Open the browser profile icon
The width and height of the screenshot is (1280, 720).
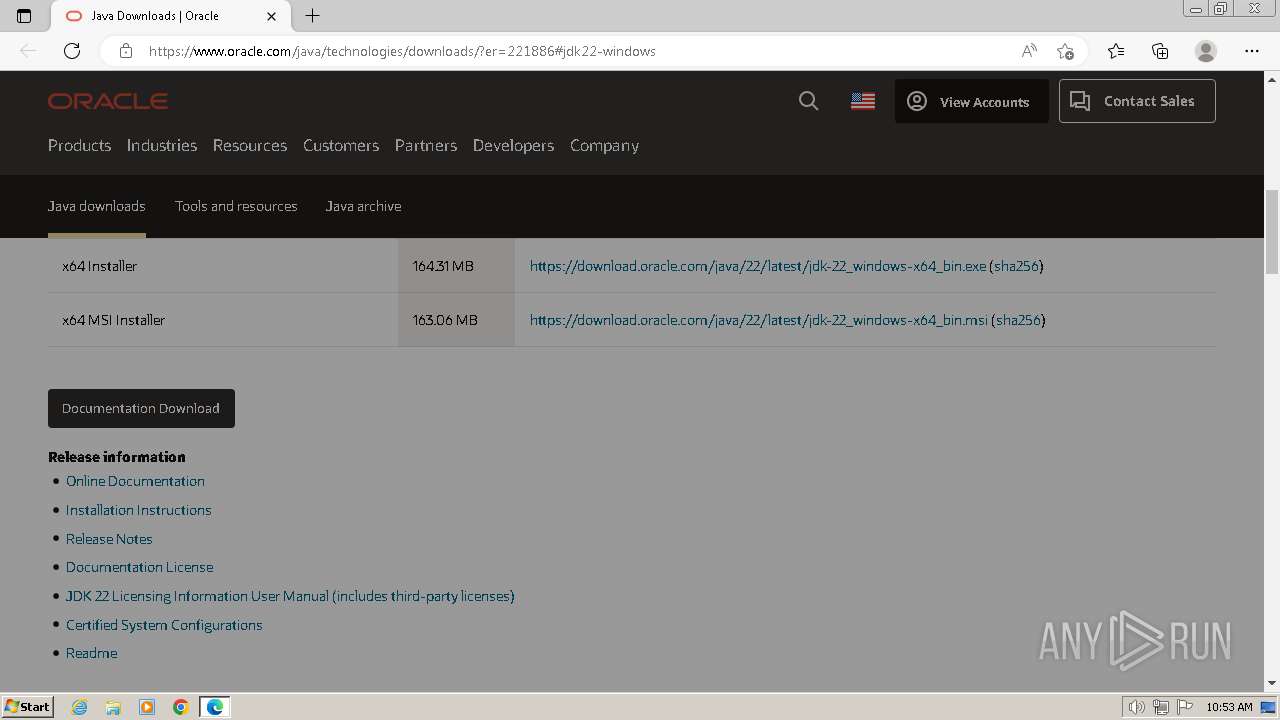[1206, 51]
